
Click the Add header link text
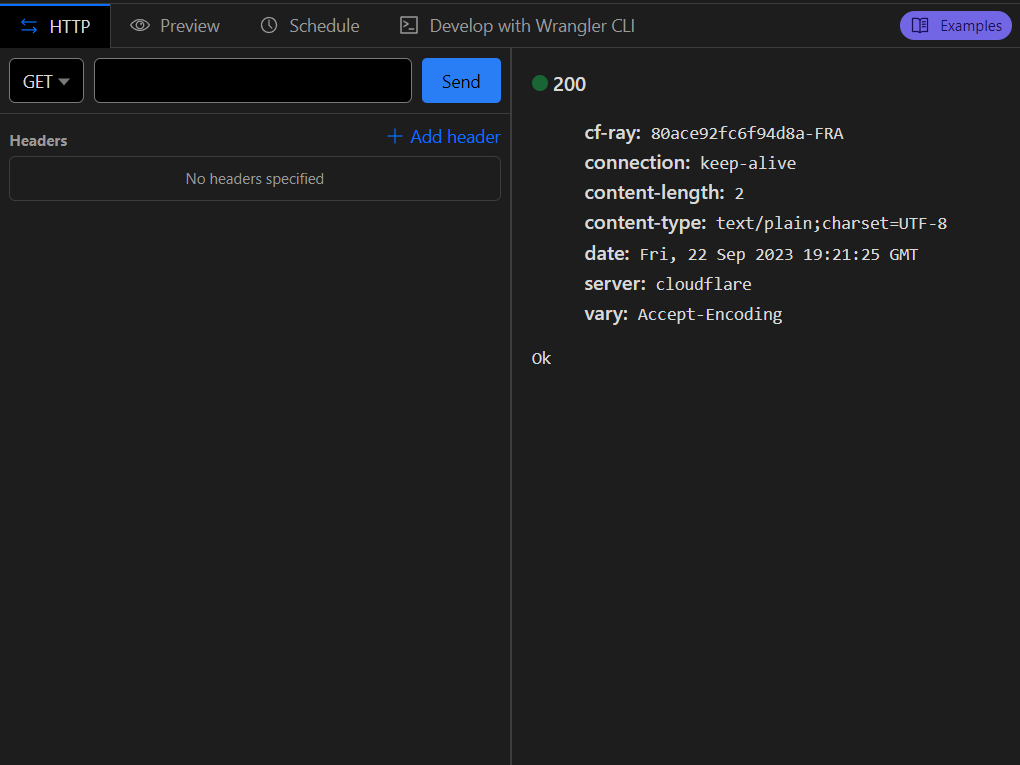pos(455,137)
